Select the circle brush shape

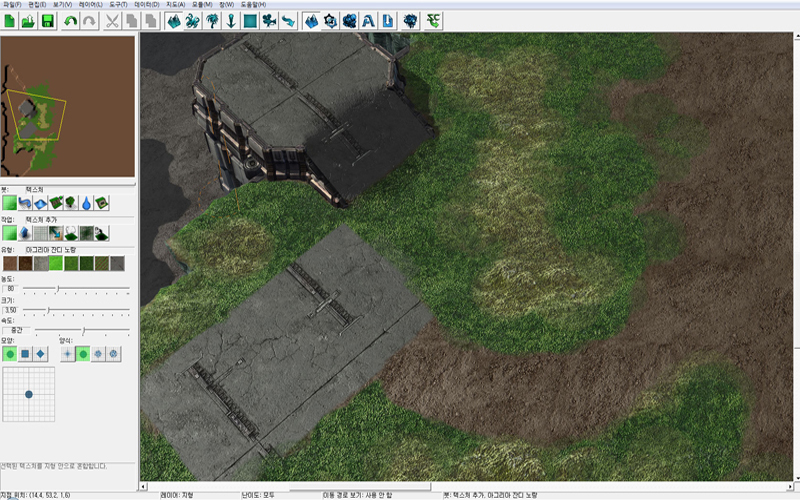click(10, 354)
